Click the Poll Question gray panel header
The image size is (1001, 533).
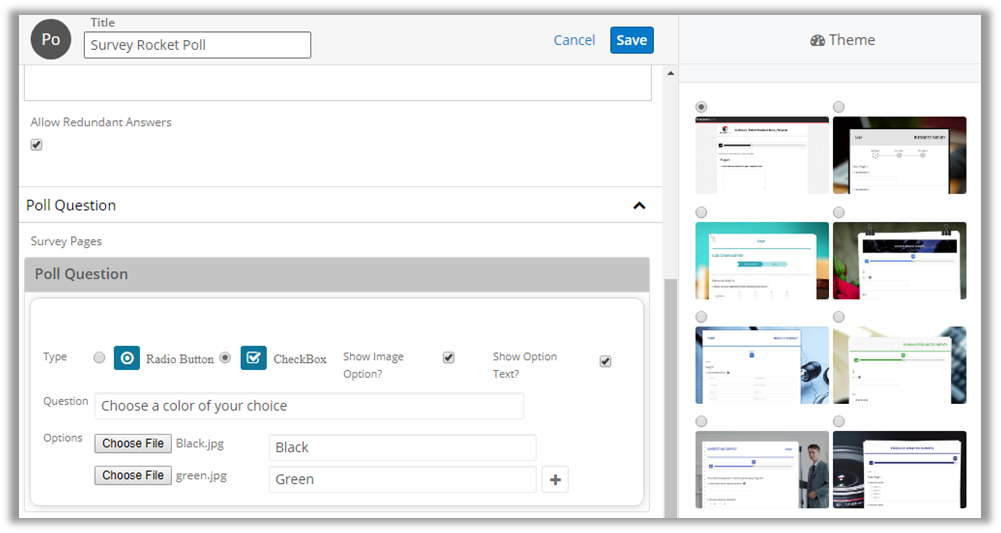[x=337, y=274]
